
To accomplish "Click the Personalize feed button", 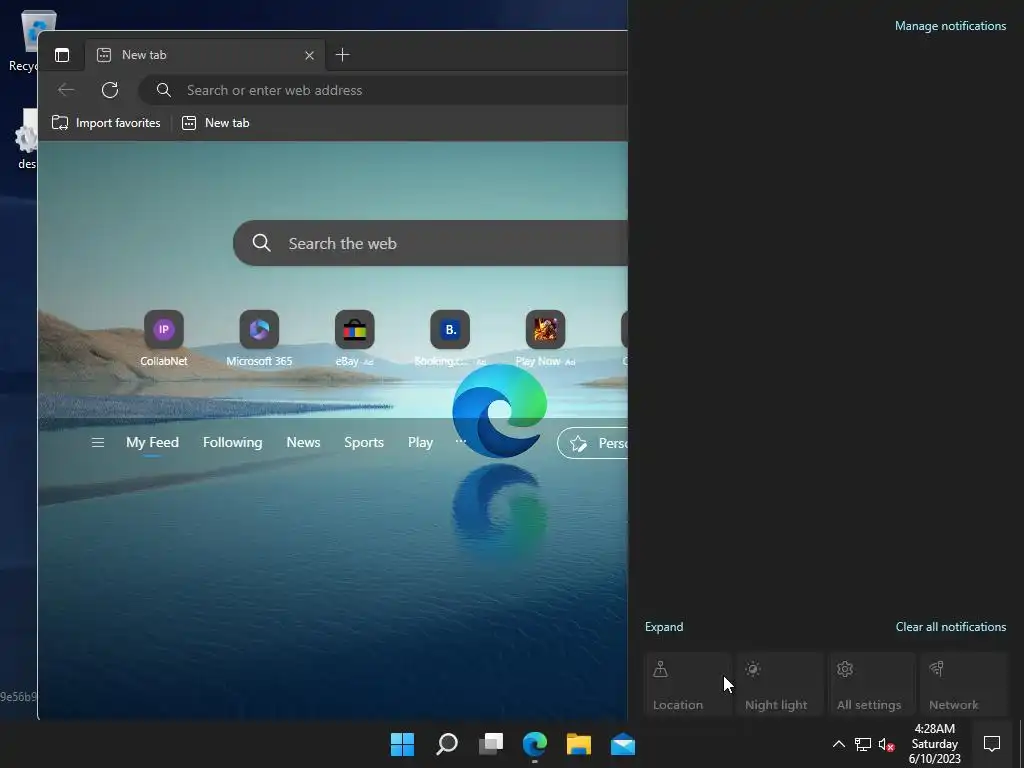I will coord(592,443).
